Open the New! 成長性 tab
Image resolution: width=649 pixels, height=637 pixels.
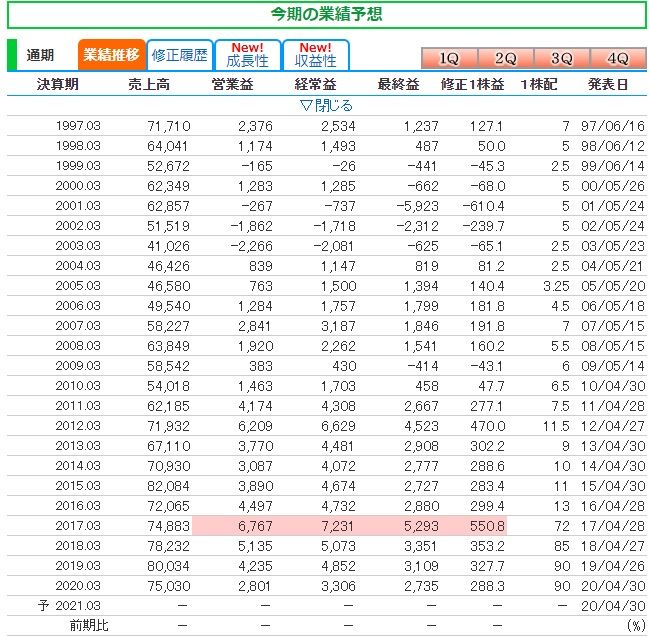246,55
